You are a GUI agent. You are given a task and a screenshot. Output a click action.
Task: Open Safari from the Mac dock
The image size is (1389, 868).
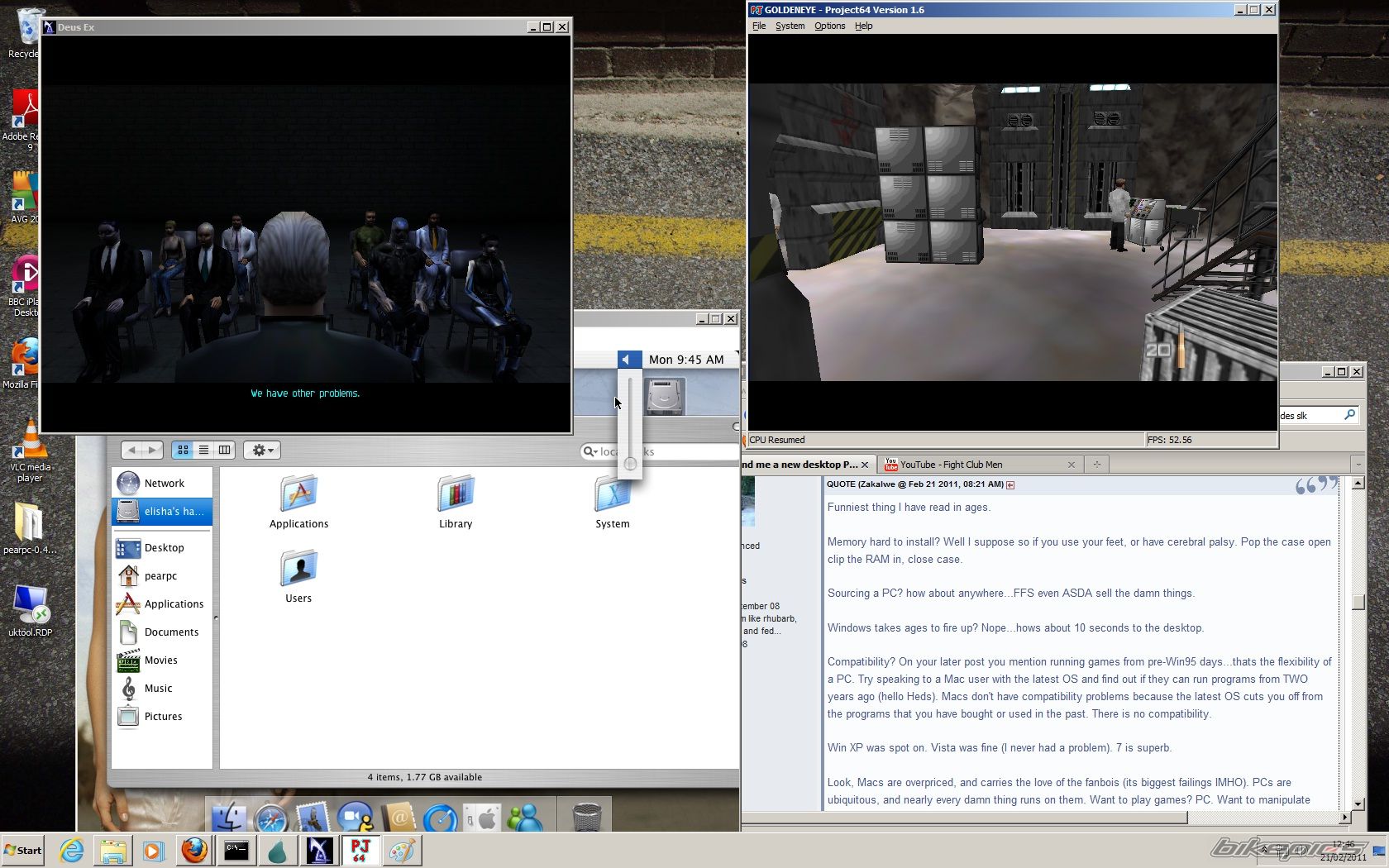[x=270, y=818]
